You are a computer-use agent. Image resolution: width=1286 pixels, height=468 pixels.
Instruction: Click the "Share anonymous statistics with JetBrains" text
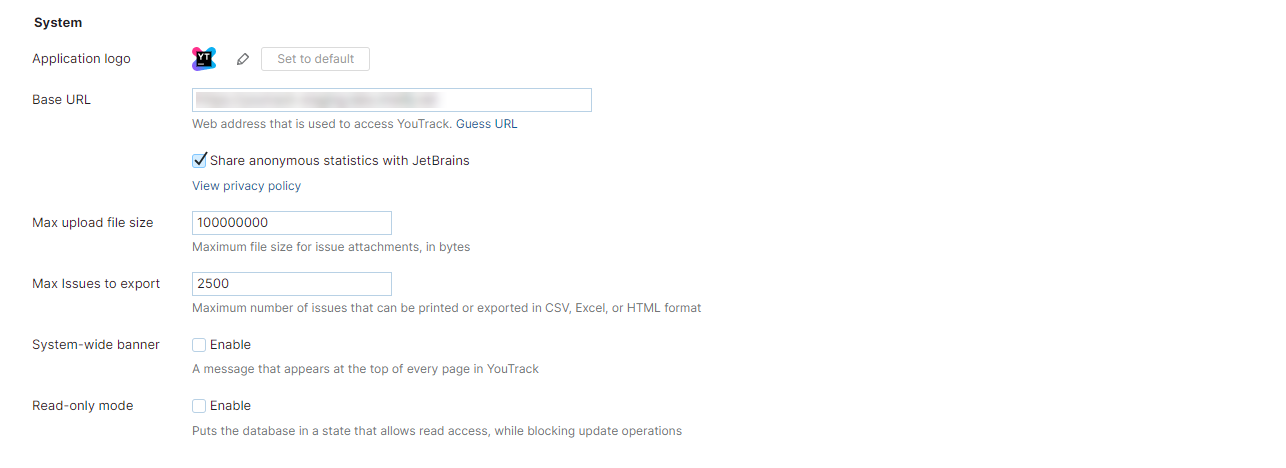click(x=339, y=160)
